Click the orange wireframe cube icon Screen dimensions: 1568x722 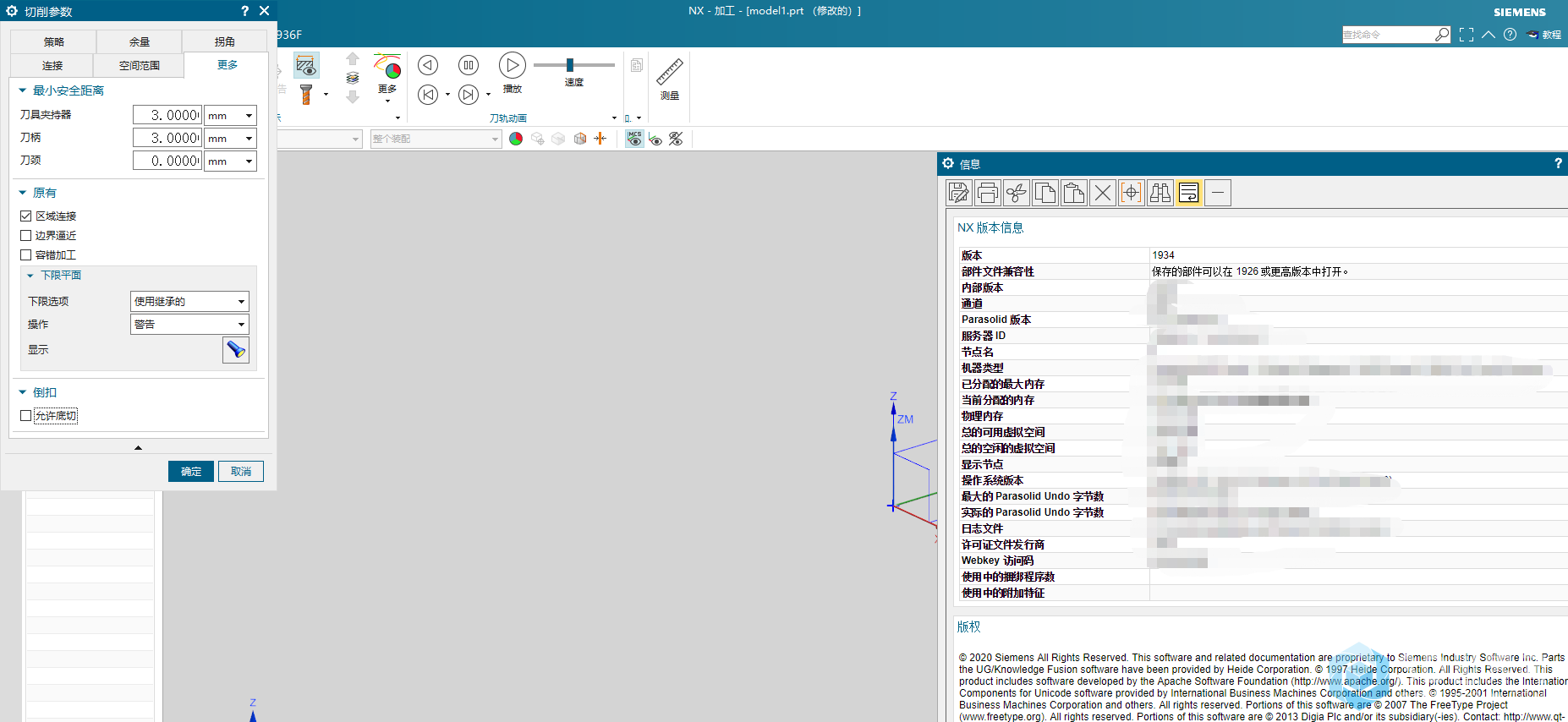coord(580,139)
